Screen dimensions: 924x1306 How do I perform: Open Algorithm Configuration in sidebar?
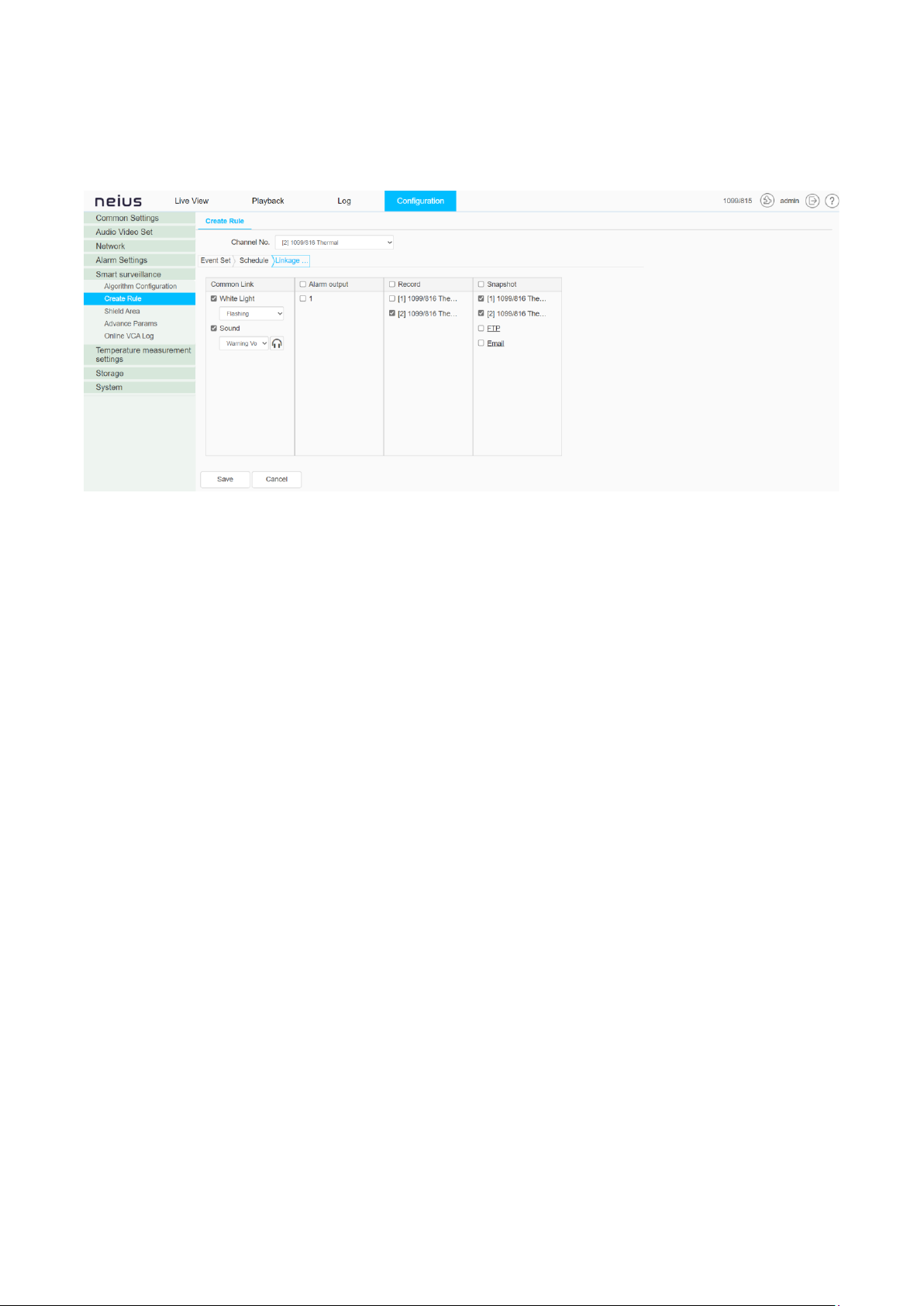[x=140, y=286]
